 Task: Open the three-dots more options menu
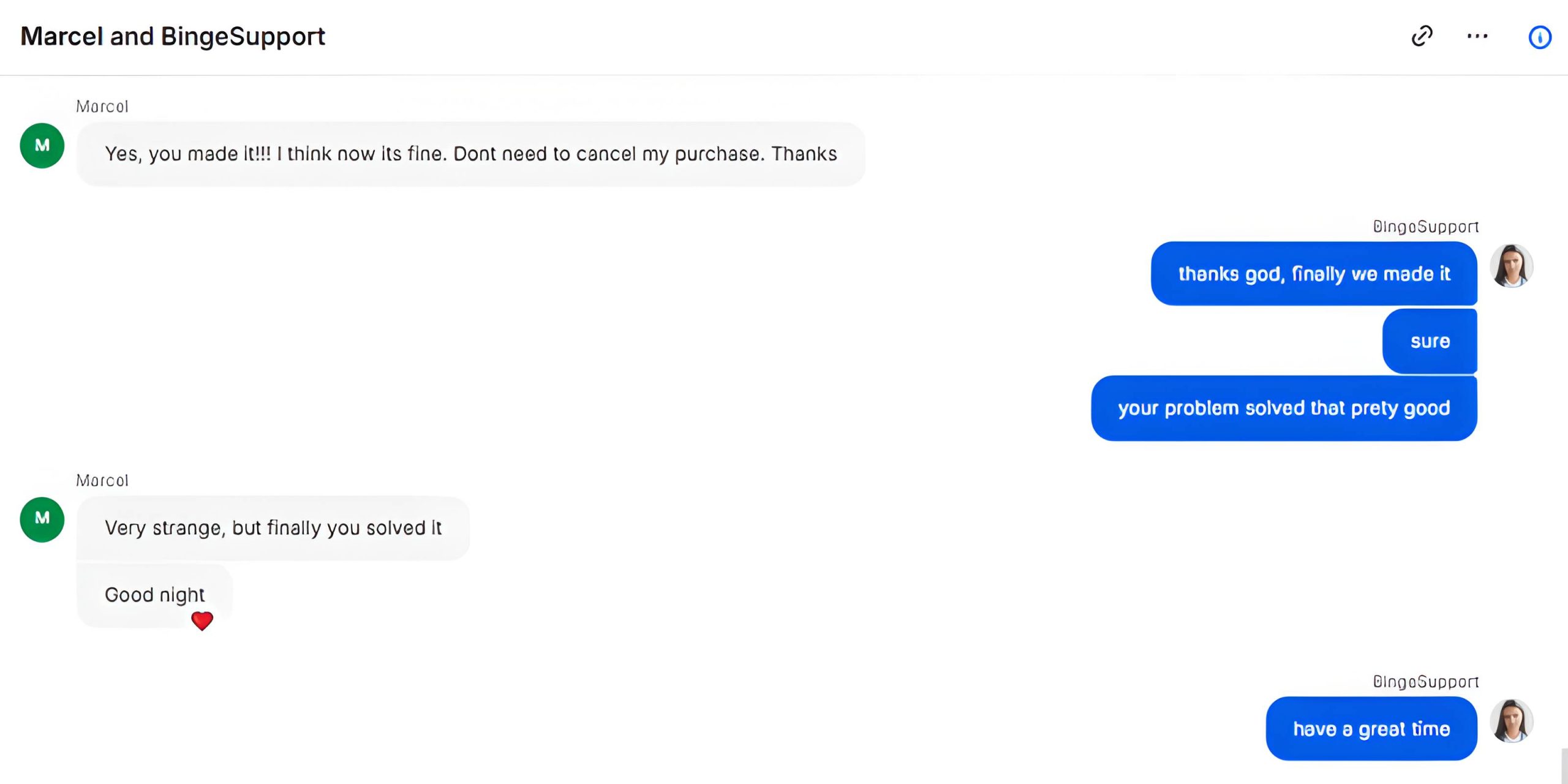tap(1477, 36)
